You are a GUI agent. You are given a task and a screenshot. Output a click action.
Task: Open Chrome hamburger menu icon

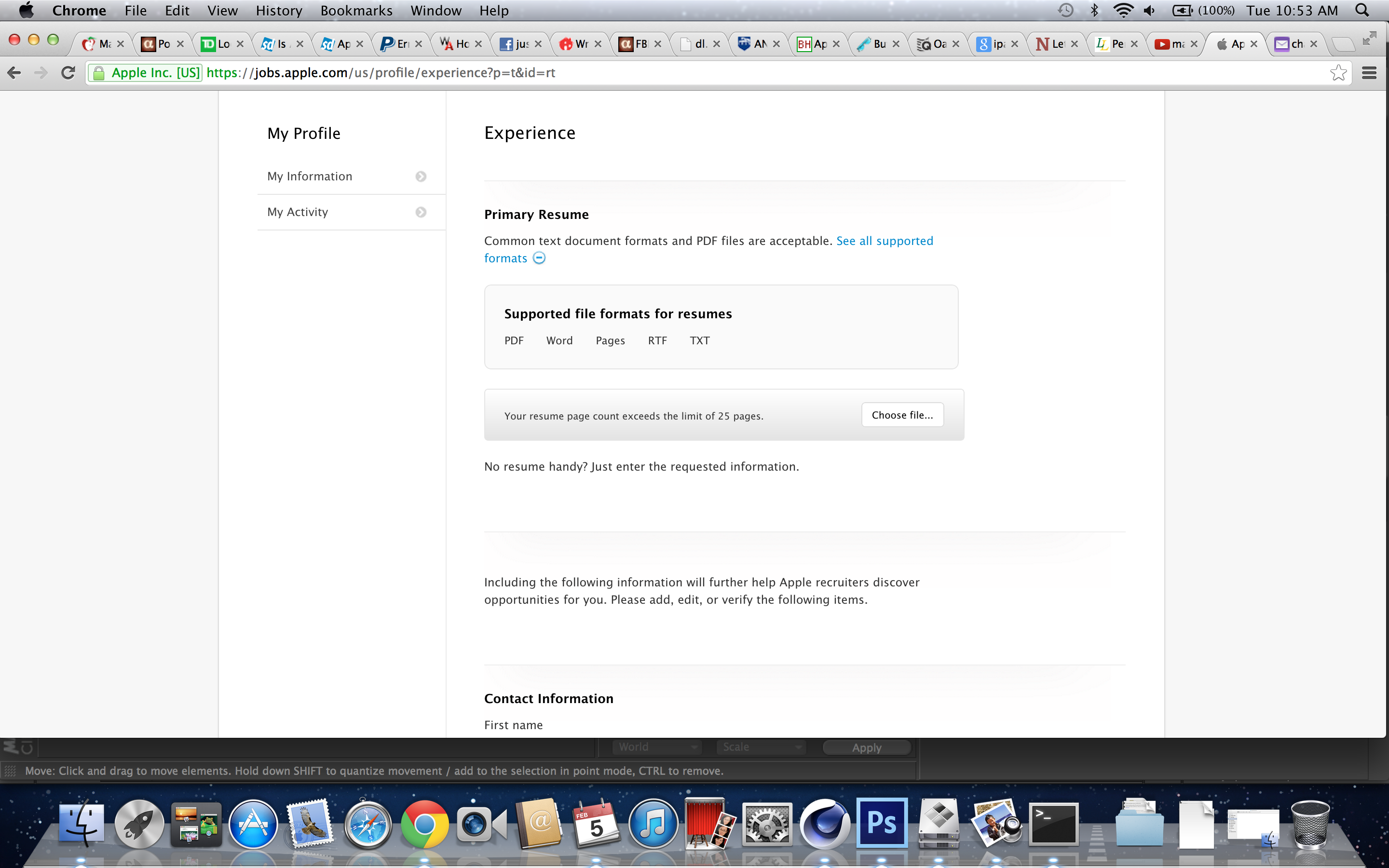click(1369, 73)
